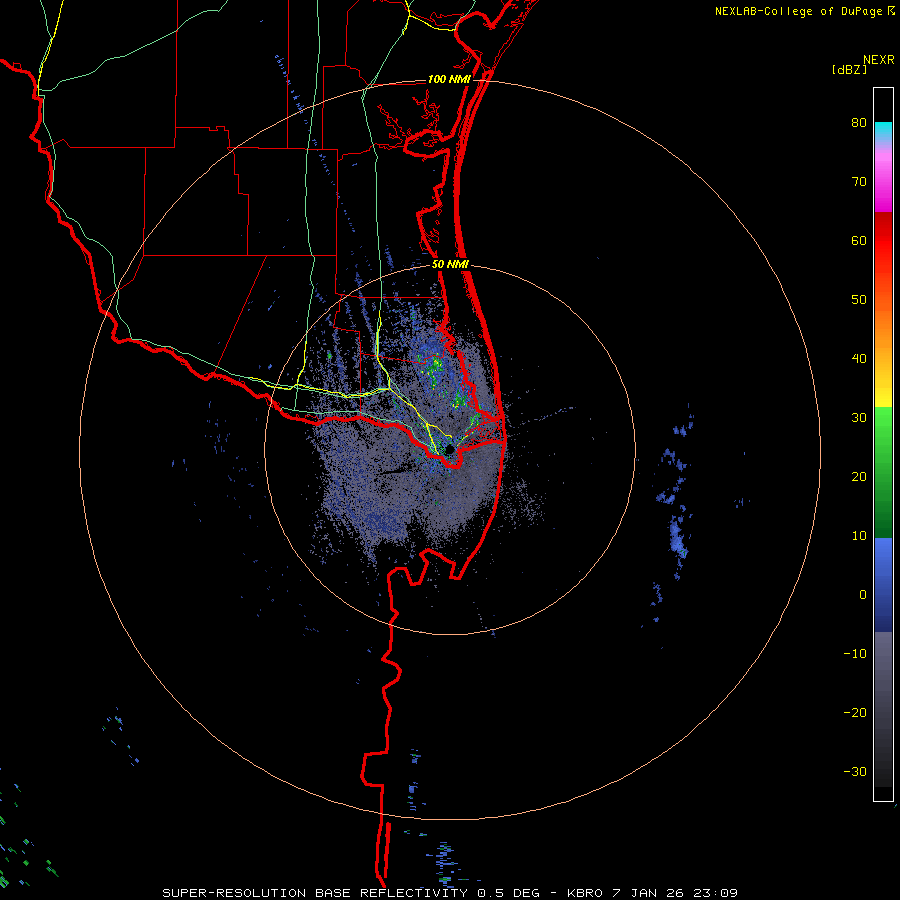Click the [dBZ] units label

pos(849,69)
